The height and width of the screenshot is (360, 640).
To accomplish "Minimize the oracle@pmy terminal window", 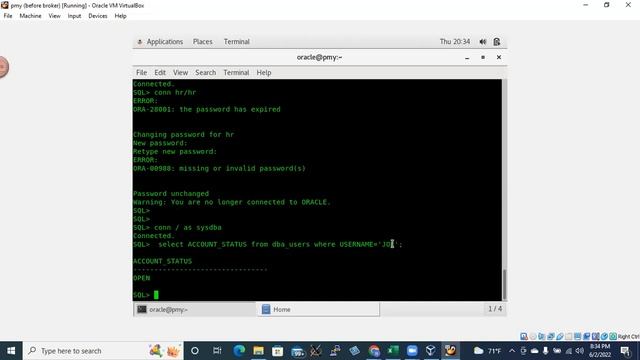I will pos(467,58).
